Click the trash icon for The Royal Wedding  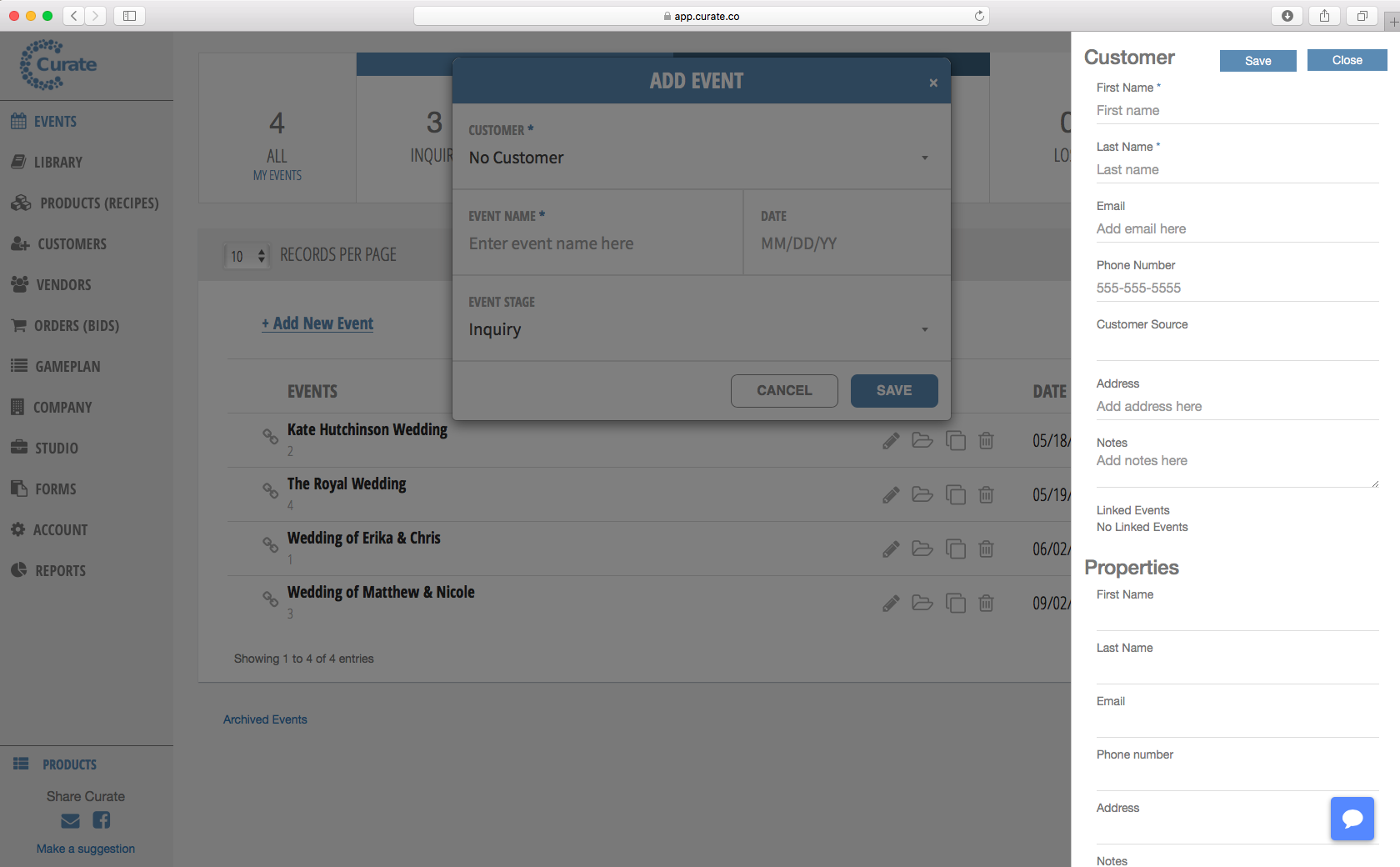pyautogui.click(x=986, y=495)
